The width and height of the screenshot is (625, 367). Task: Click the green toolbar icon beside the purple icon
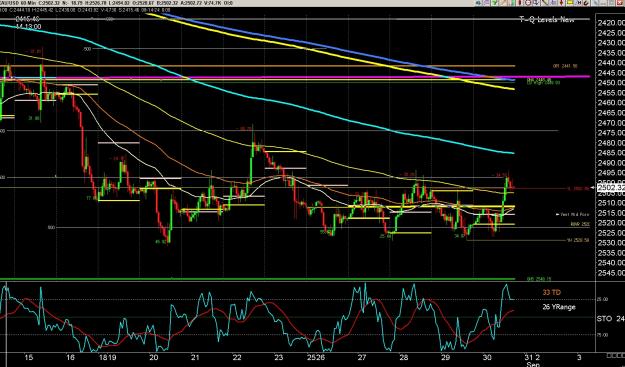494,3
